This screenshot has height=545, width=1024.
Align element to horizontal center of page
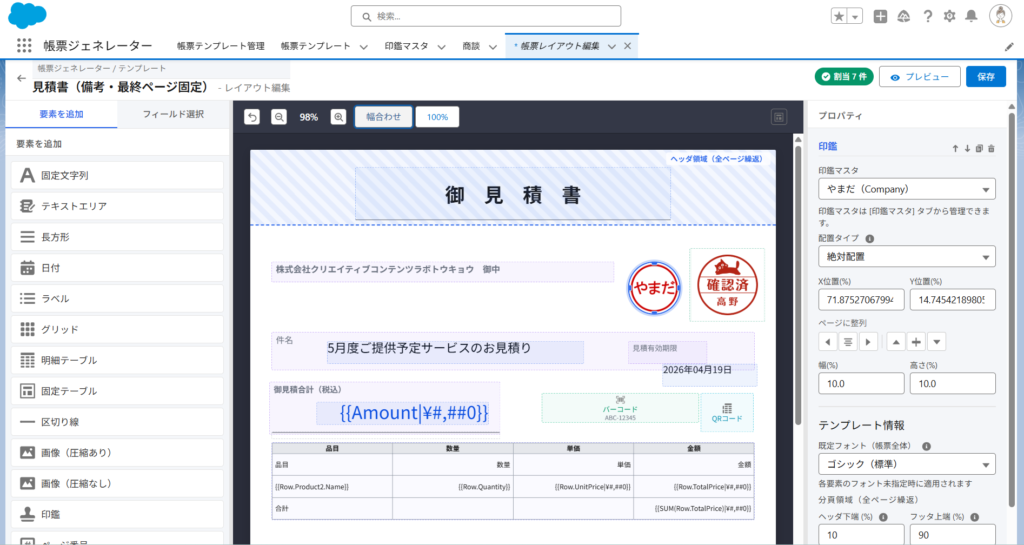tap(848, 342)
